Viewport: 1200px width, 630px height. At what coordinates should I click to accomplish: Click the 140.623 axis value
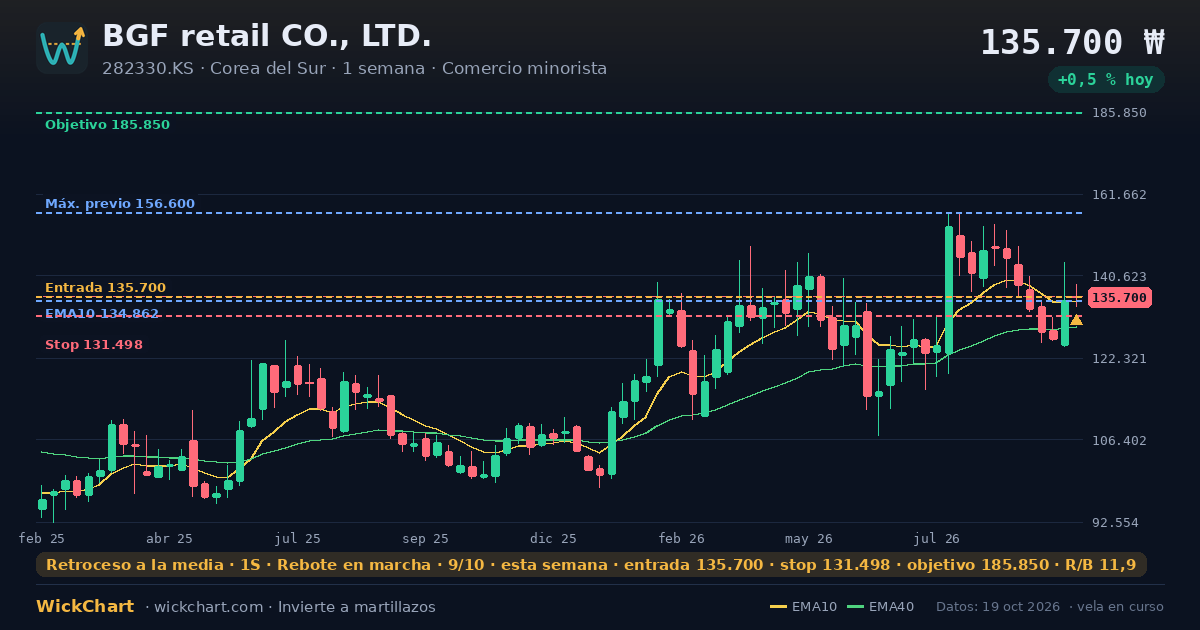pos(1119,277)
